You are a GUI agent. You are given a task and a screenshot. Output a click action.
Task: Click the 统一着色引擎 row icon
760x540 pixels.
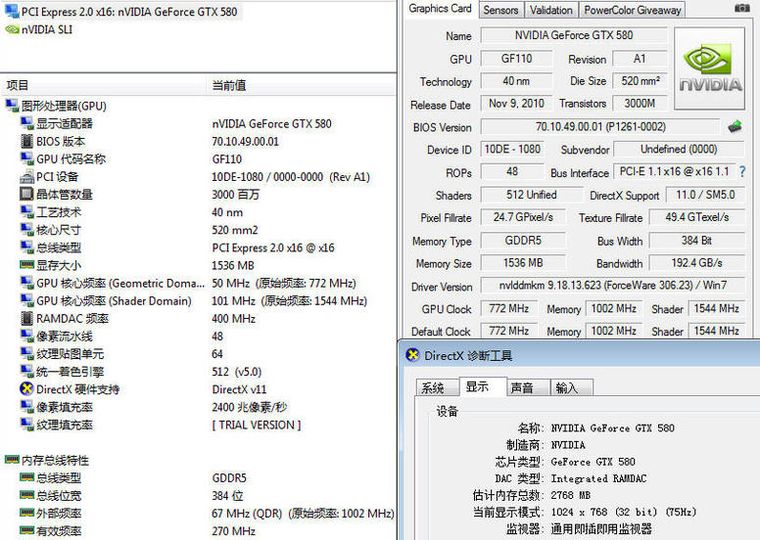pos(27,371)
